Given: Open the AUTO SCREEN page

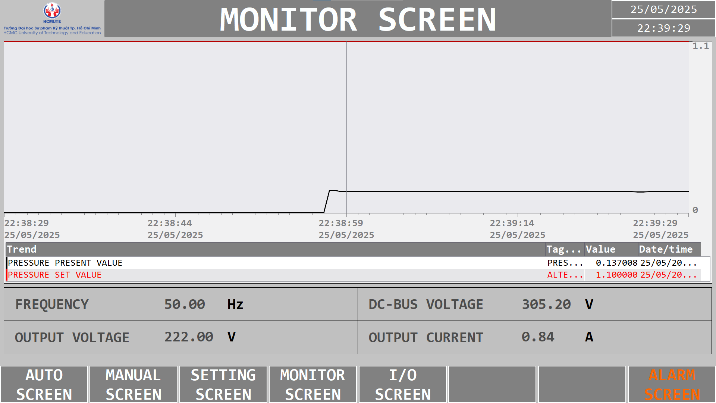Looking at the screenshot, I should click(44, 384).
